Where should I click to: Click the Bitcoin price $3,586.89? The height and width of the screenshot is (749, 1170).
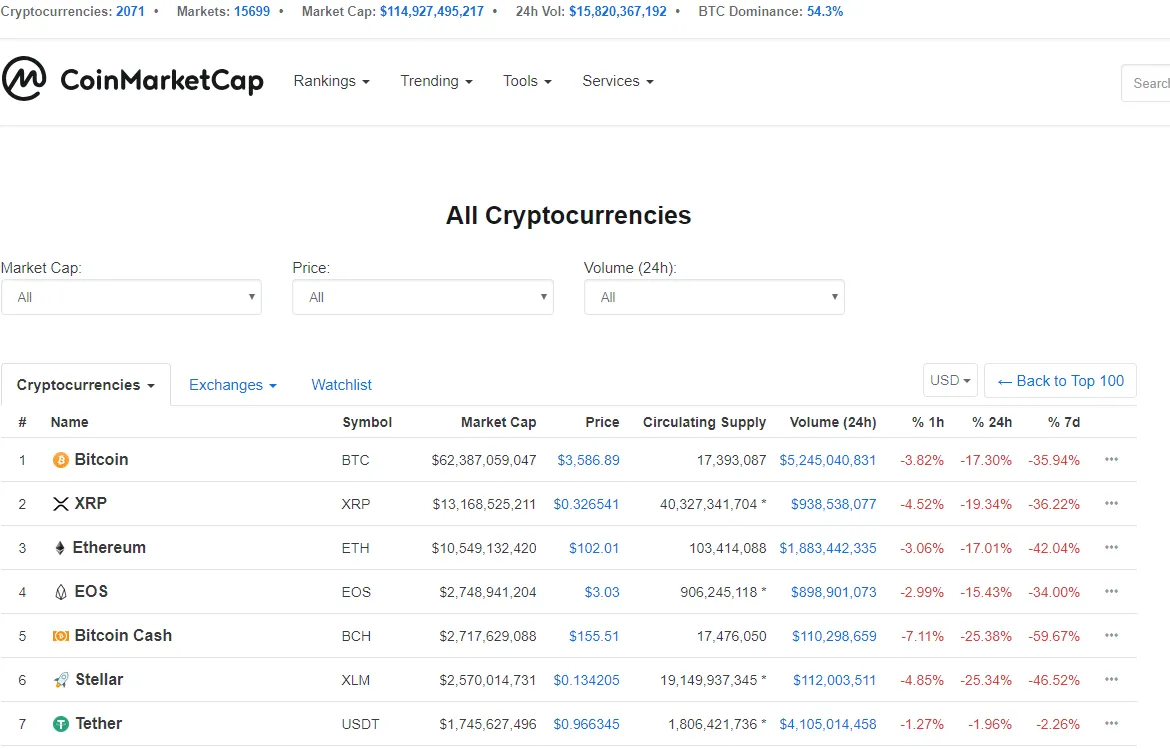pos(589,460)
